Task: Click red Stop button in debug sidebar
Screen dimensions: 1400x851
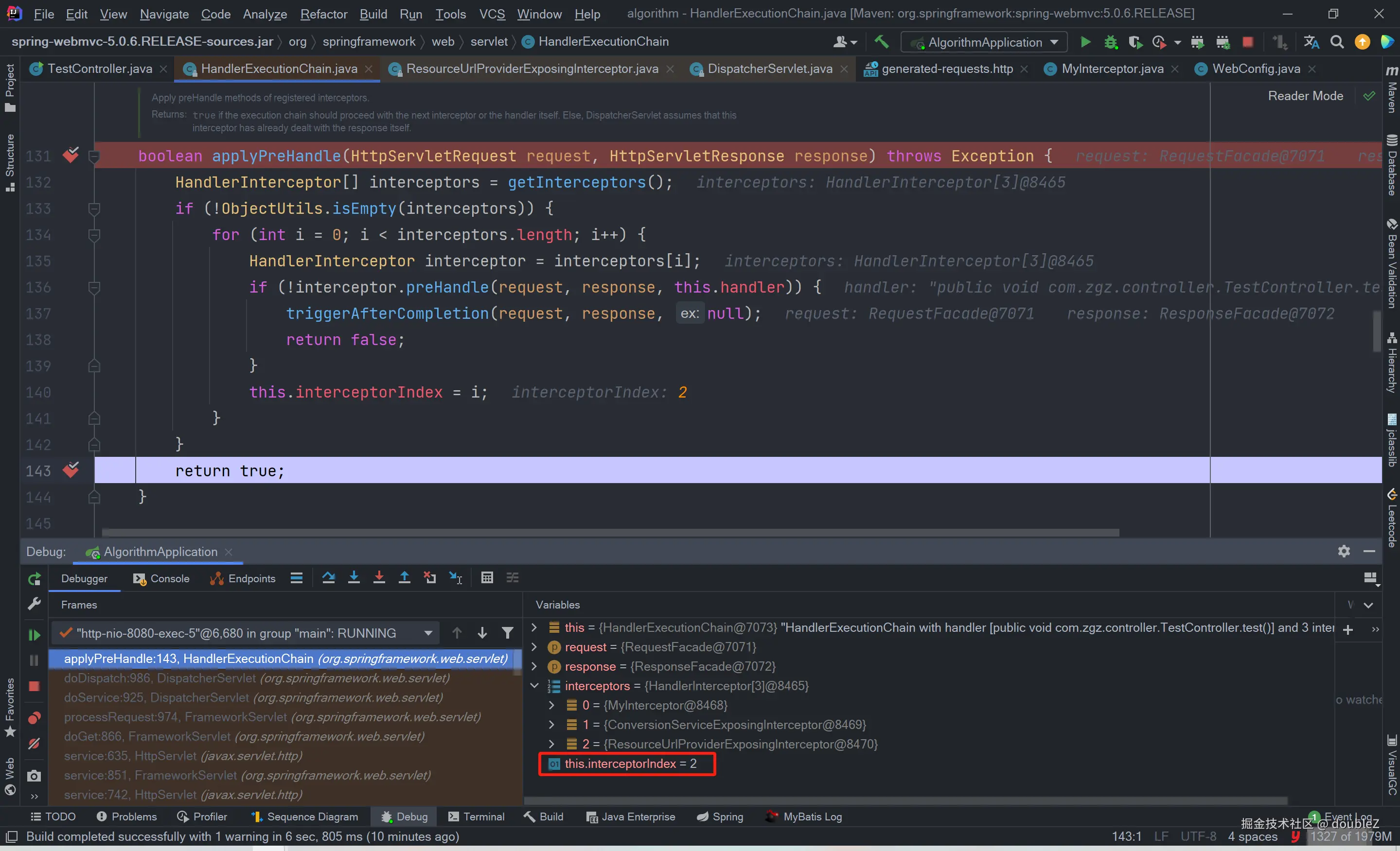Action: 34,686
